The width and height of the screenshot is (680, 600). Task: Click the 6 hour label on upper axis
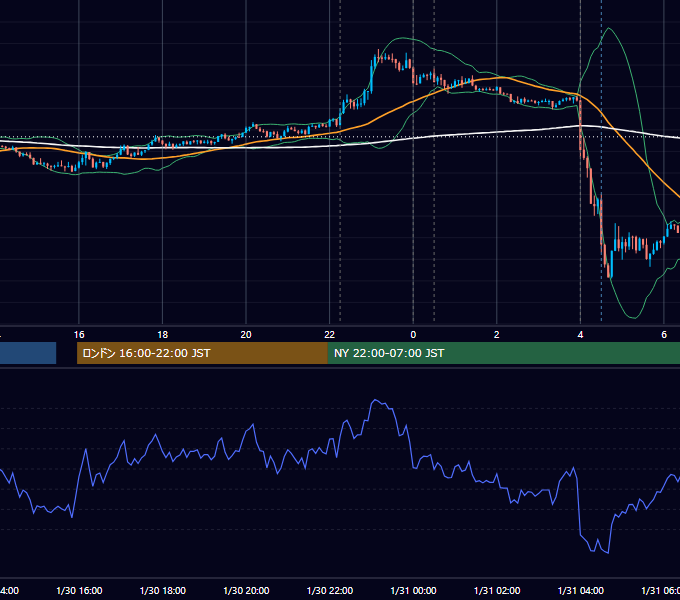pos(664,335)
